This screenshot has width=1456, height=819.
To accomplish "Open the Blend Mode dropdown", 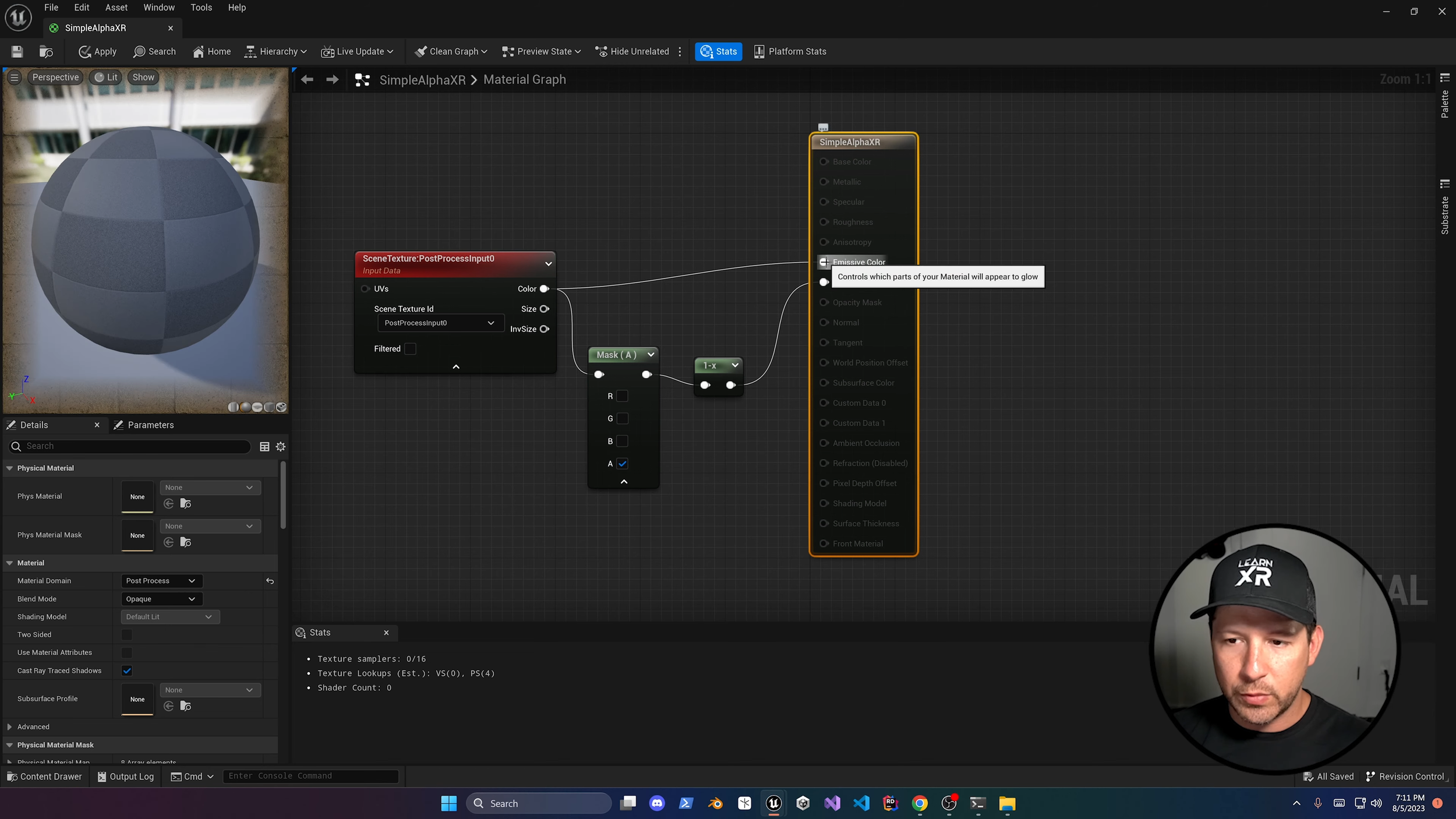I will pyautogui.click(x=161, y=598).
